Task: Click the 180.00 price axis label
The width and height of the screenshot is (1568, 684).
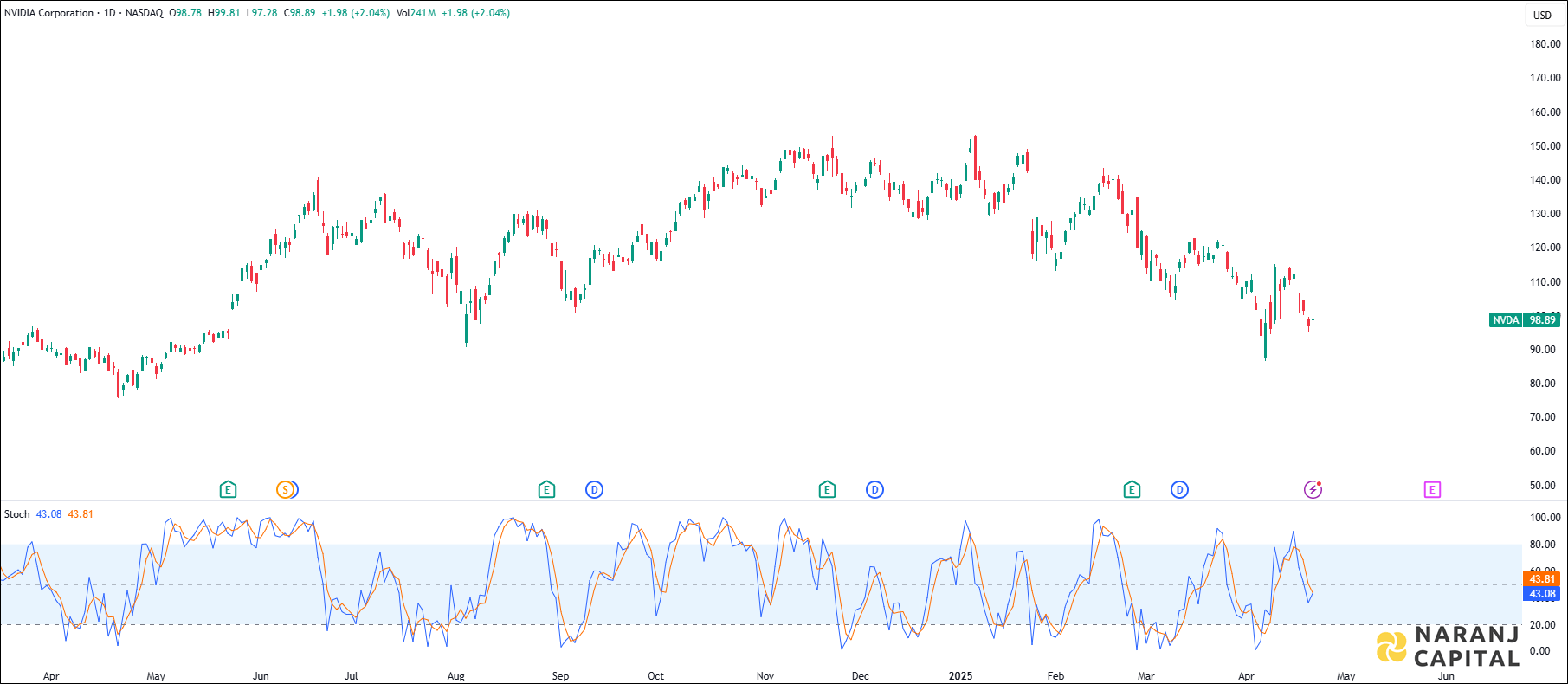Action: pyautogui.click(x=1545, y=44)
